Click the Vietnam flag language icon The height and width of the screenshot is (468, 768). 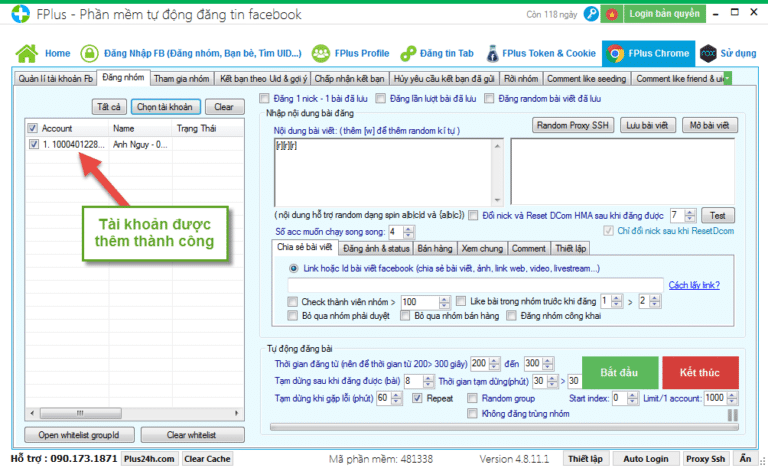pyautogui.click(x=612, y=14)
